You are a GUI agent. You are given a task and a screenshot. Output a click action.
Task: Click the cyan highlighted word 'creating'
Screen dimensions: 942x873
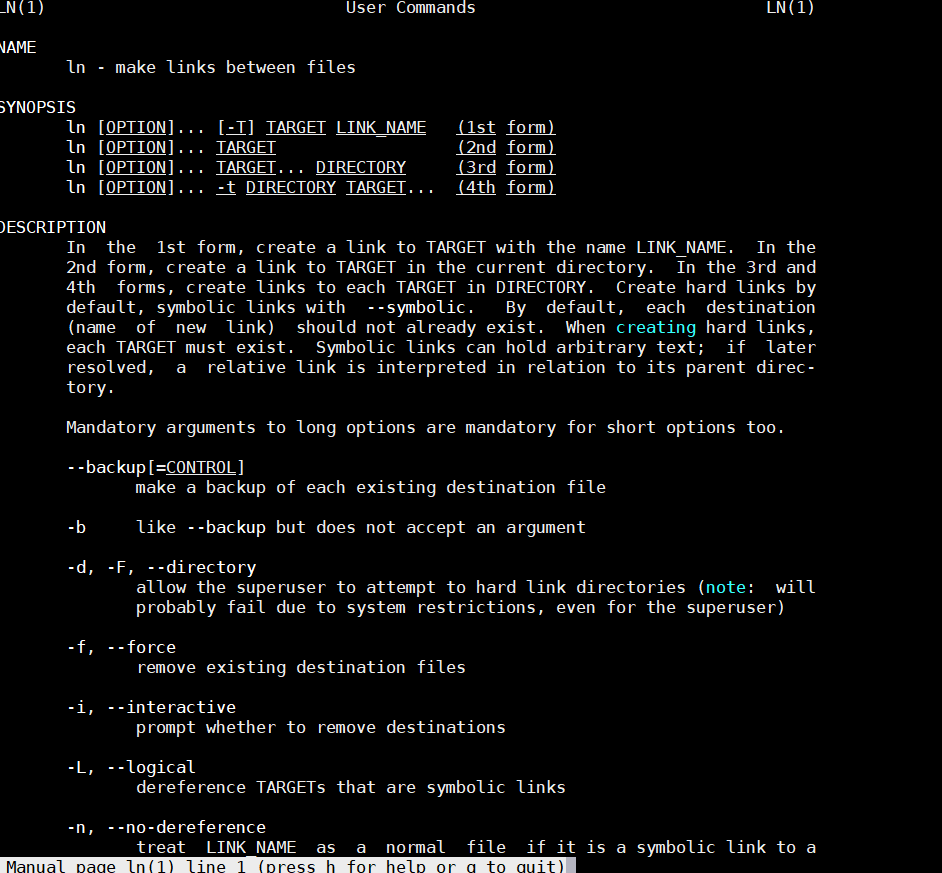click(x=656, y=327)
